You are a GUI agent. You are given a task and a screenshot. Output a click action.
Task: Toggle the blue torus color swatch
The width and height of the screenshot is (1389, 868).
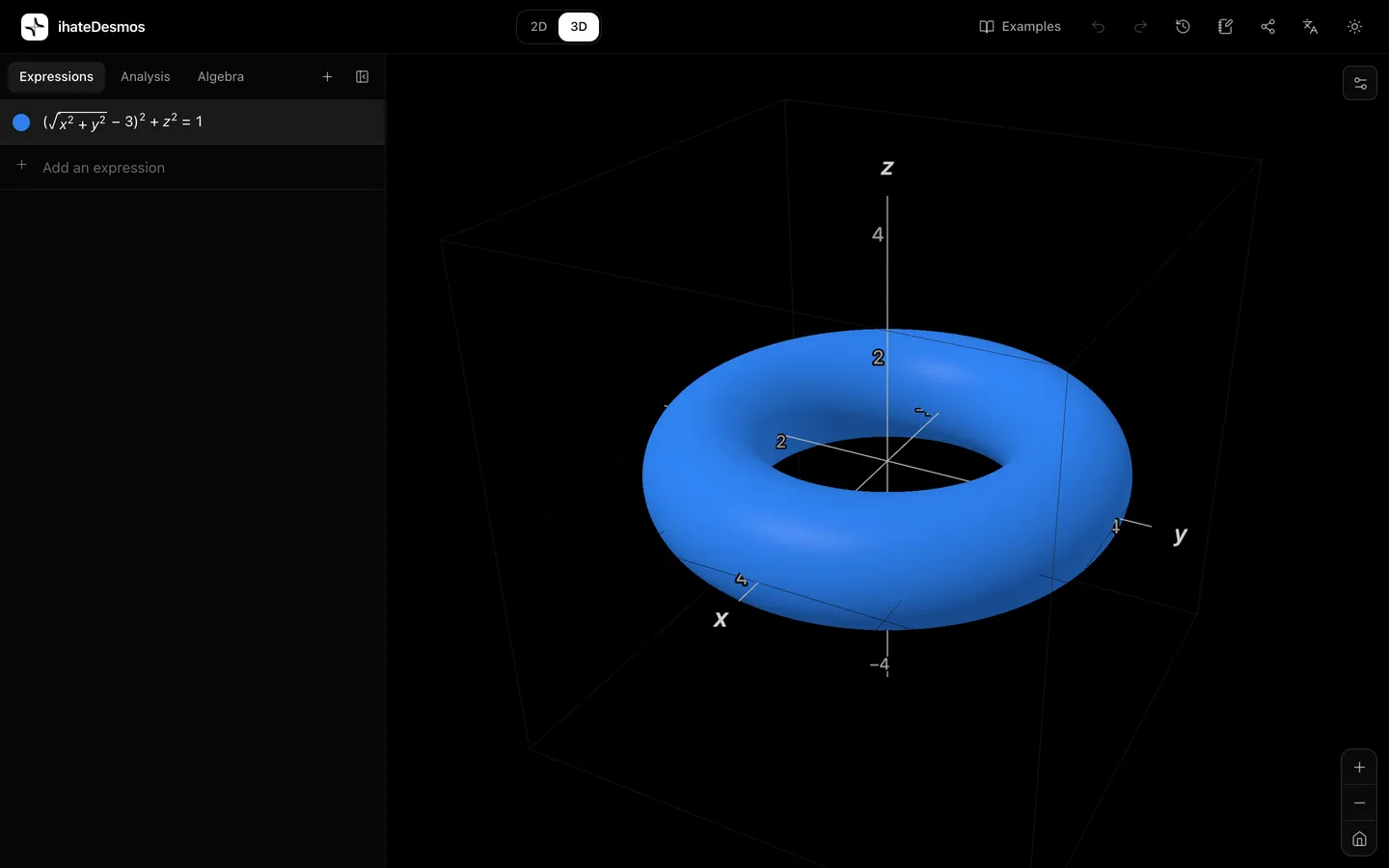pyautogui.click(x=21, y=122)
